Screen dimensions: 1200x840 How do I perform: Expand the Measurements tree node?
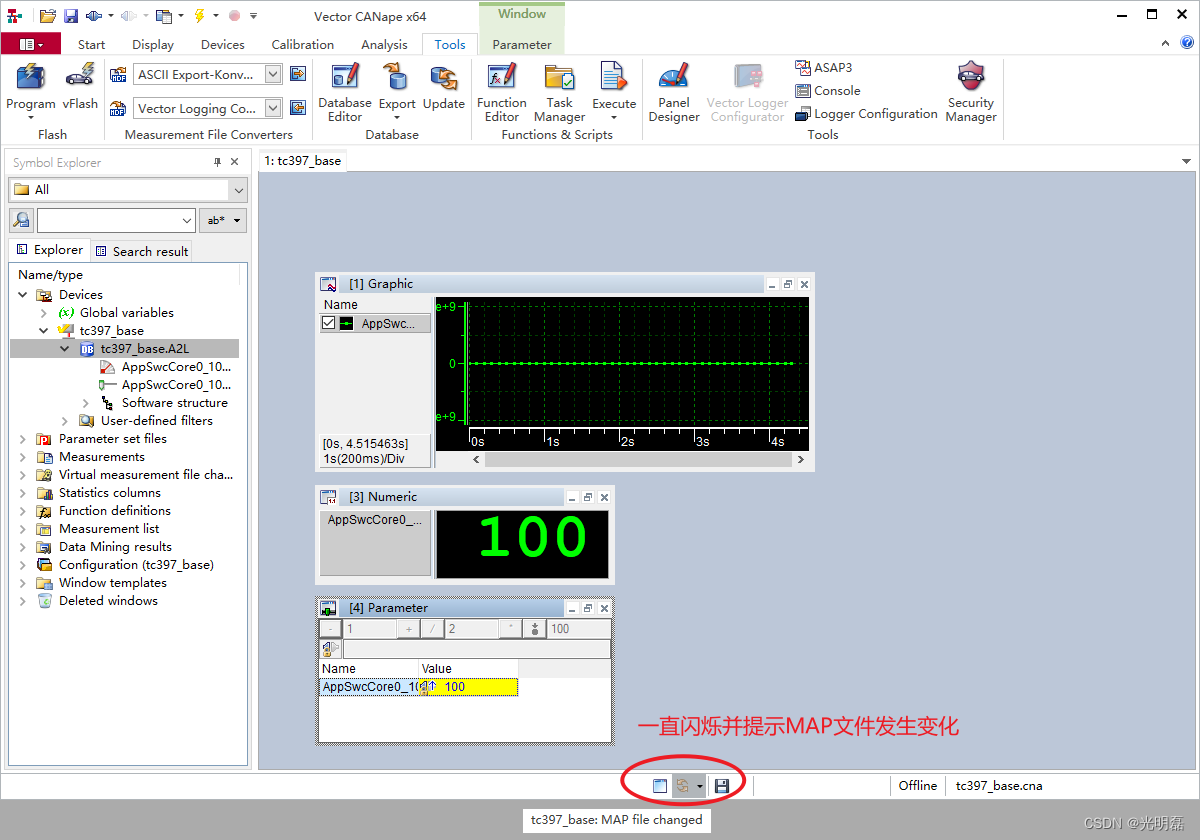coord(23,457)
